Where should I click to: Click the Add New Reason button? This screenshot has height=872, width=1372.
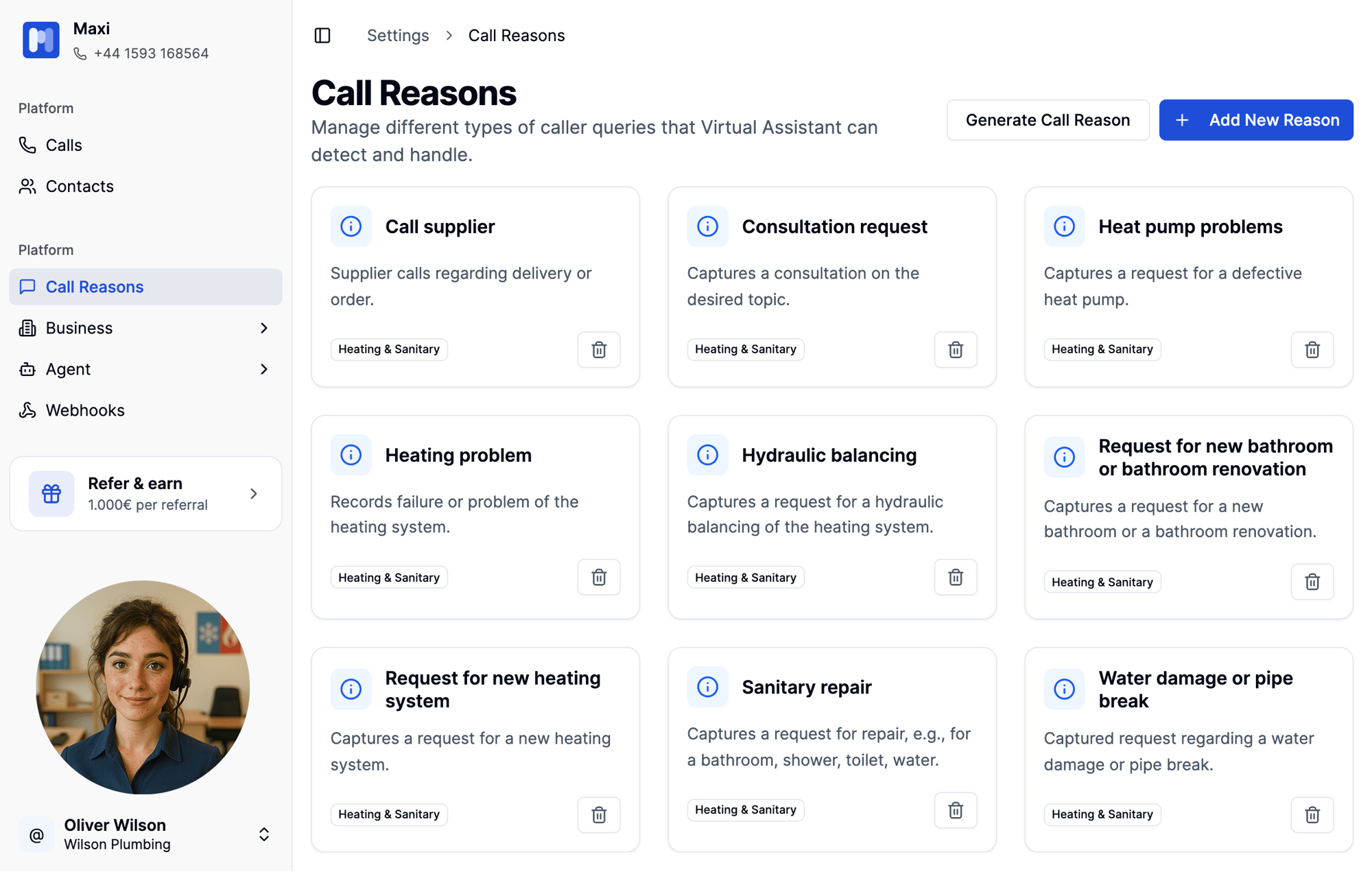(1255, 119)
